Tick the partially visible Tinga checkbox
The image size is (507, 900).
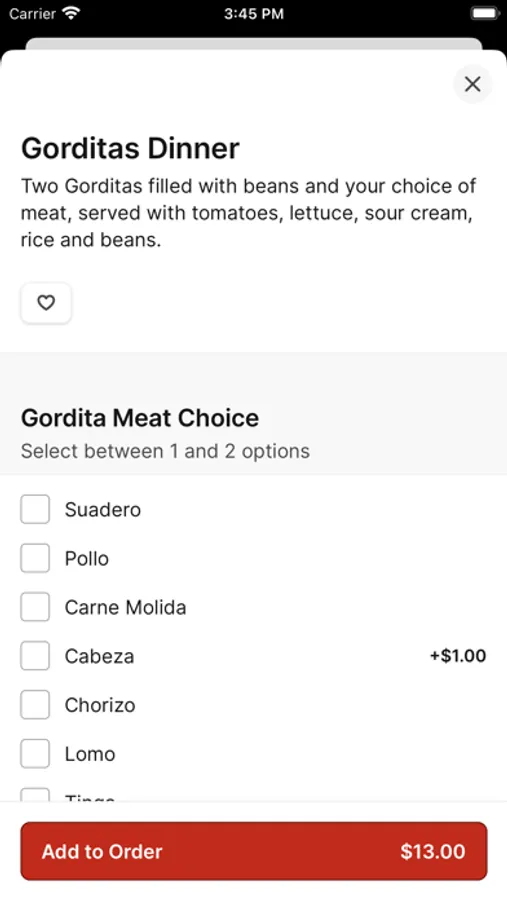(35, 794)
